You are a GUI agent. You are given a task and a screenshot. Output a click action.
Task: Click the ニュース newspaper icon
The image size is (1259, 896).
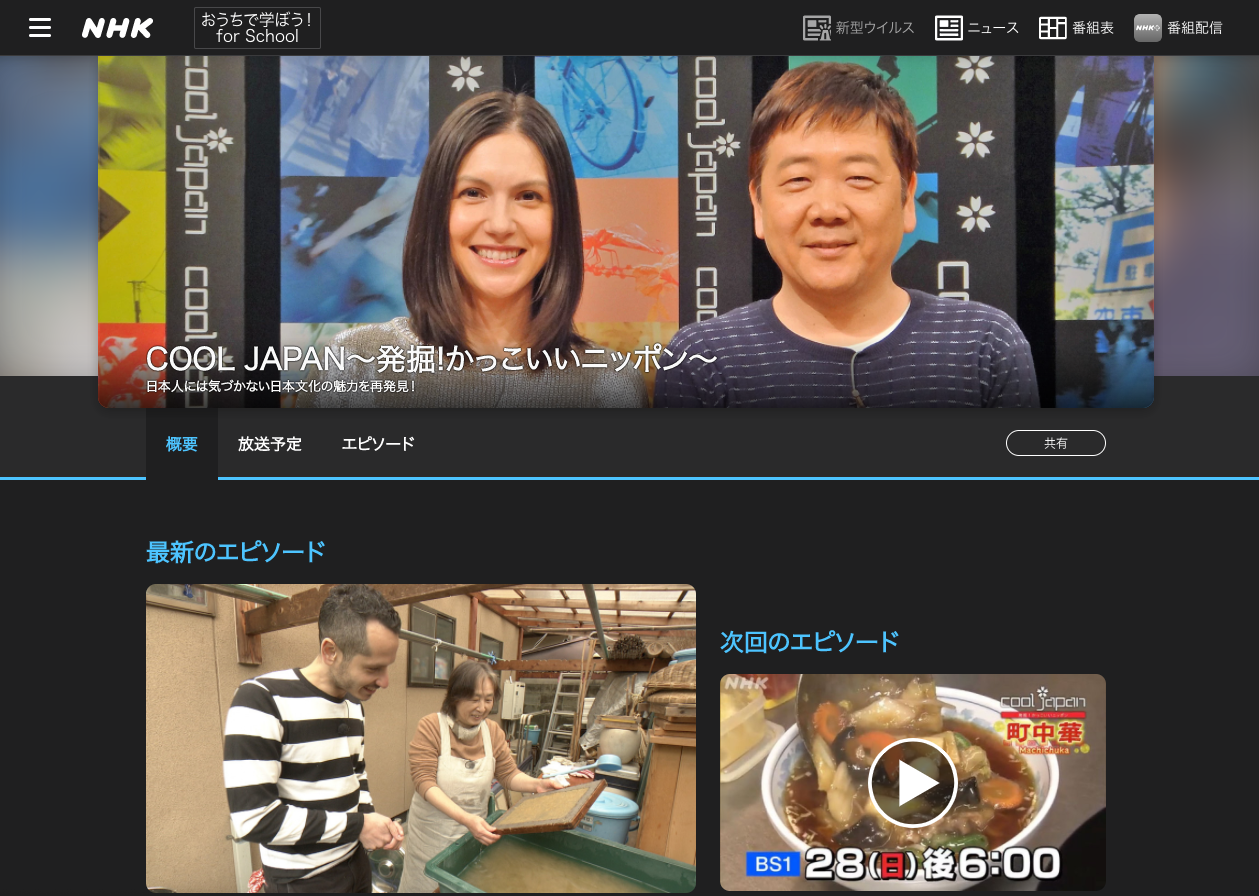948,28
